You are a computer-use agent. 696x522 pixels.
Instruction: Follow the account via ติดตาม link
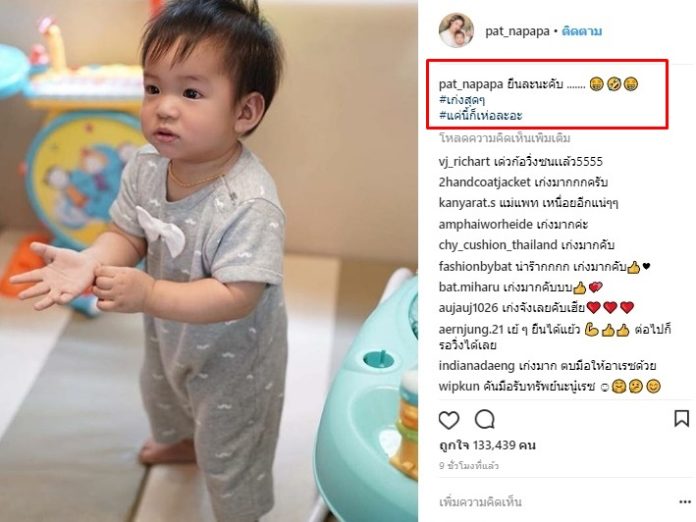581,31
